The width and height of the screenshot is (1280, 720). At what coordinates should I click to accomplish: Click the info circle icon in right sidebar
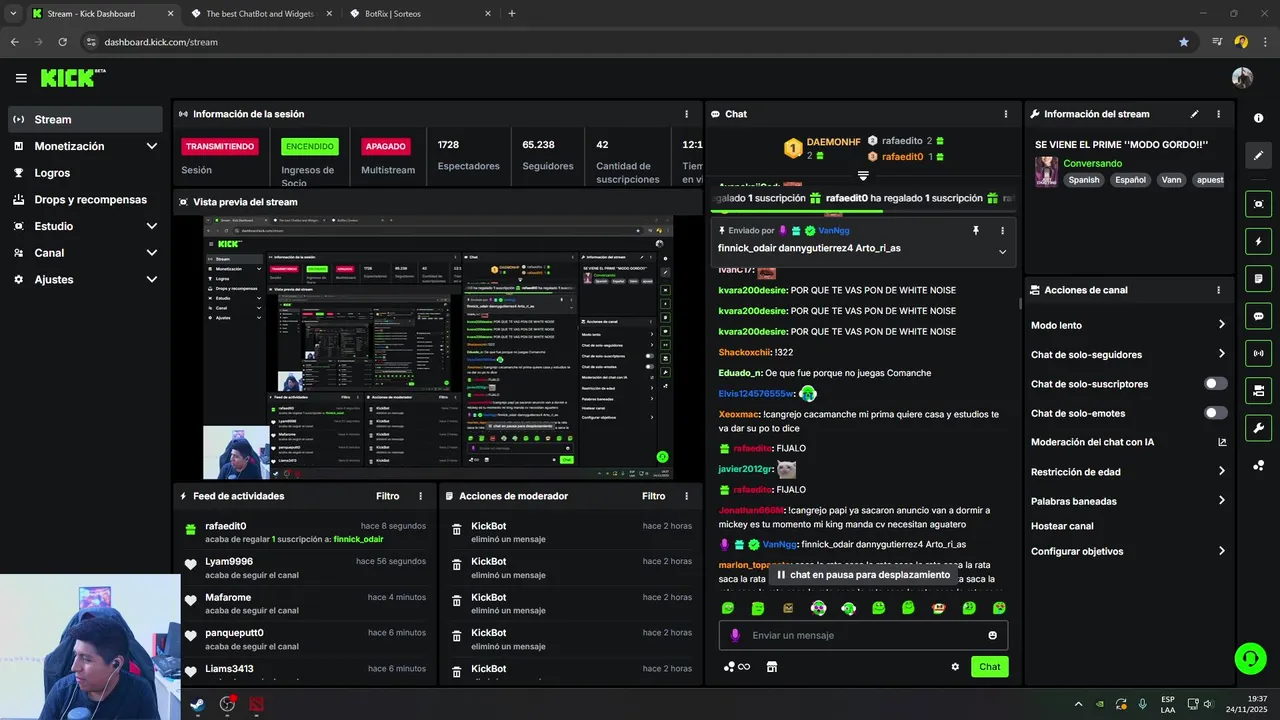pos(1258,118)
